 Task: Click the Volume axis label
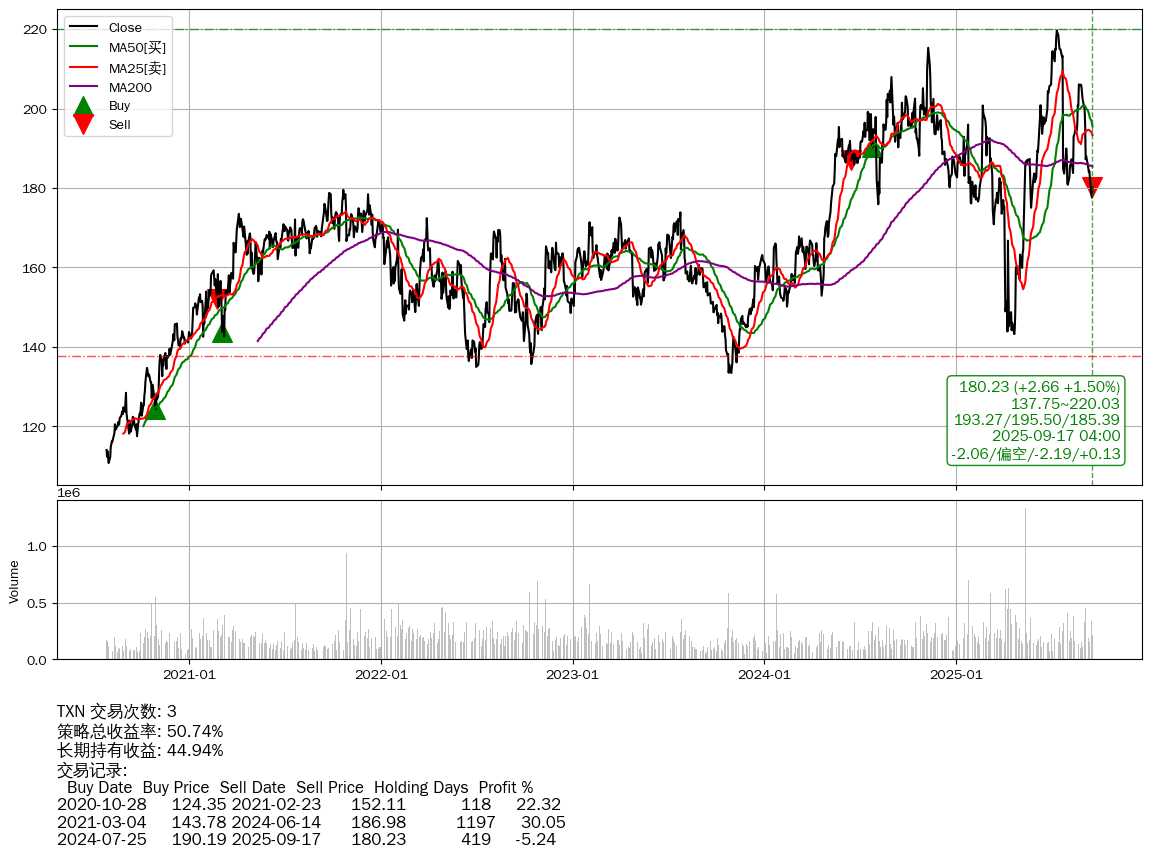(x=14, y=581)
